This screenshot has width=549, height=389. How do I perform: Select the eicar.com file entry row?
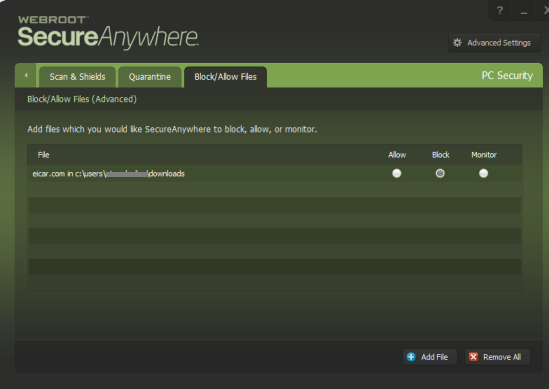(275, 173)
